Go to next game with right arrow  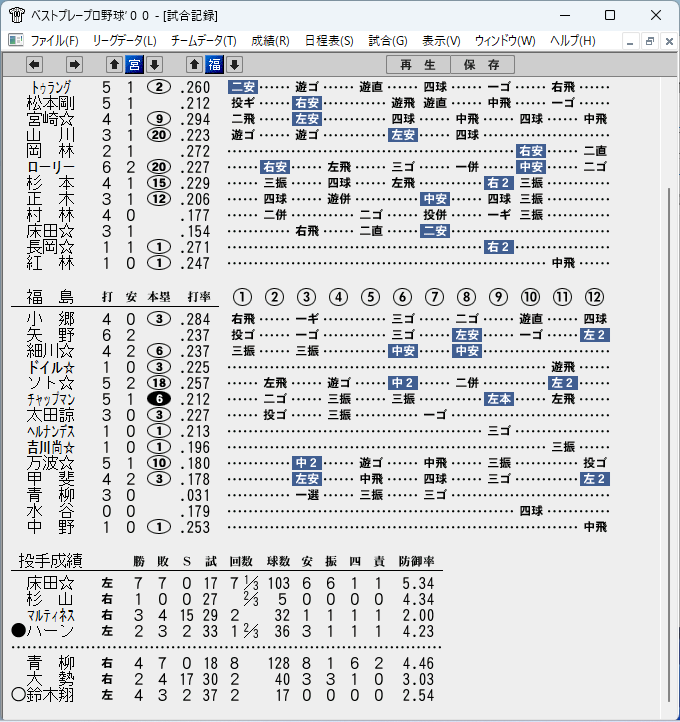(74, 65)
